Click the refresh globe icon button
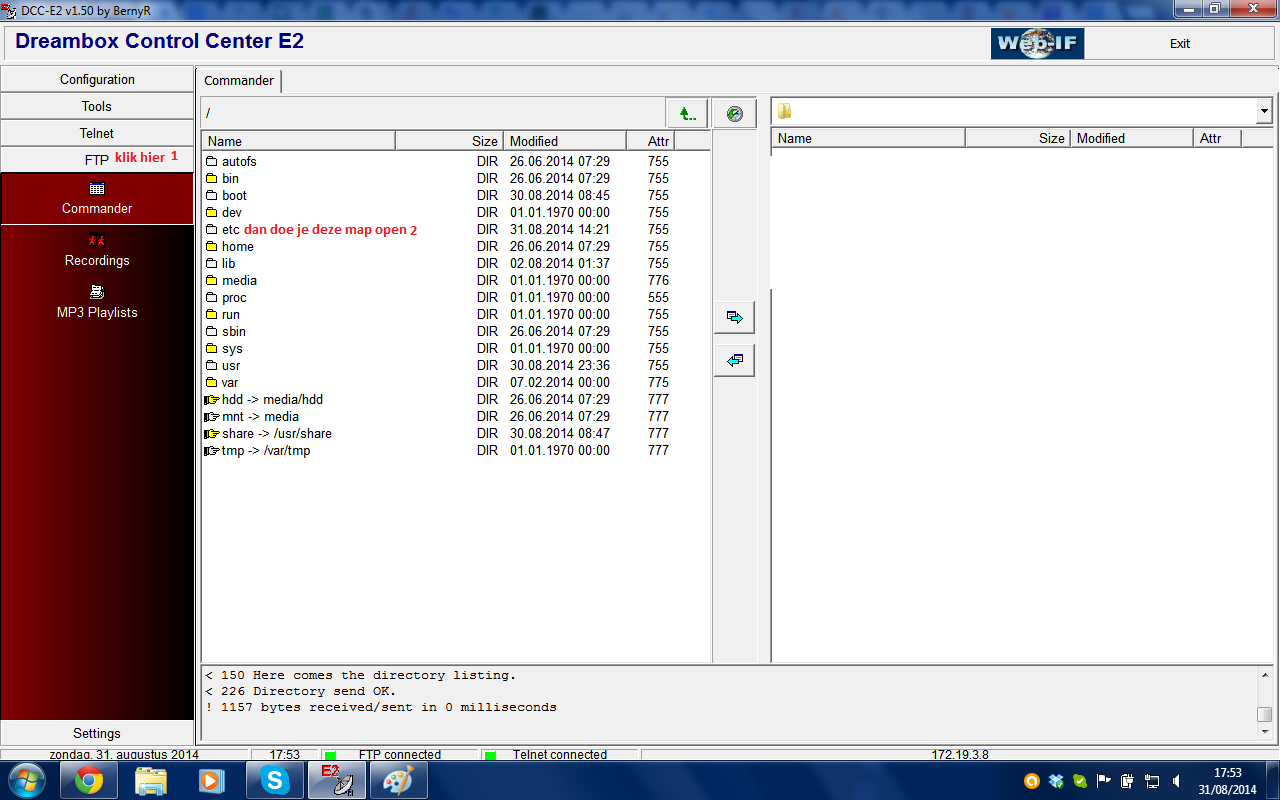 (735, 113)
